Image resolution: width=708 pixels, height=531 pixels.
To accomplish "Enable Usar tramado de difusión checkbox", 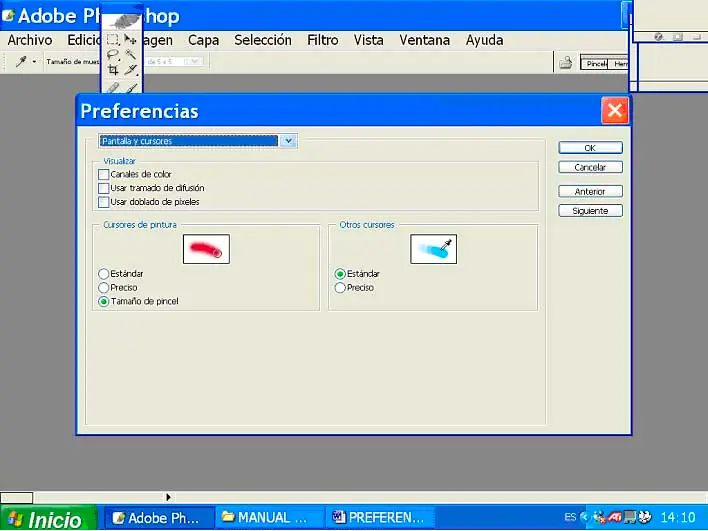I will point(103,188).
